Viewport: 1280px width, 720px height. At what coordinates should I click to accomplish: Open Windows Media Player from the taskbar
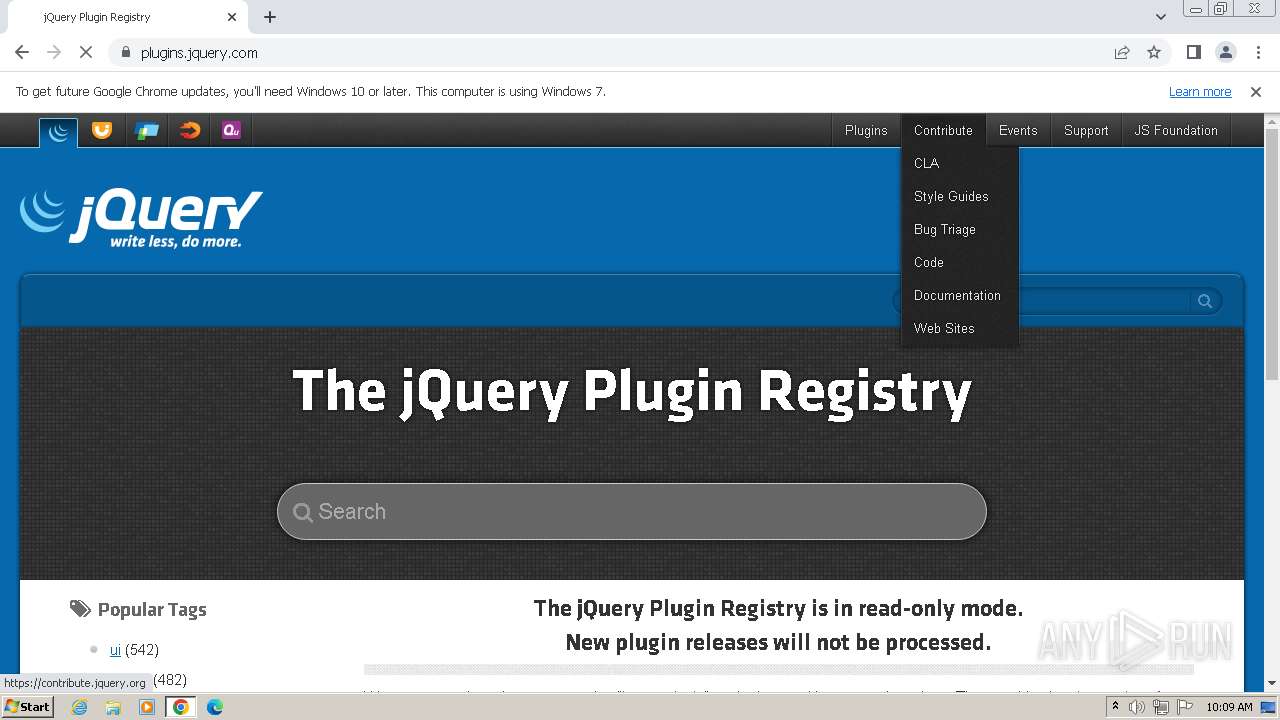point(147,707)
